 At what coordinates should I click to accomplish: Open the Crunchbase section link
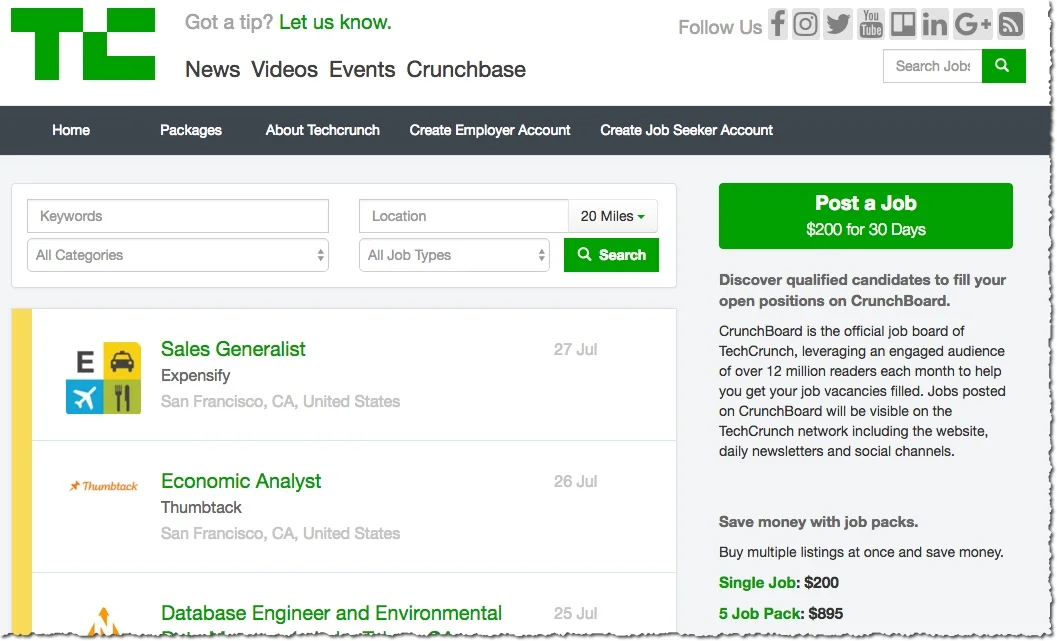tap(466, 69)
